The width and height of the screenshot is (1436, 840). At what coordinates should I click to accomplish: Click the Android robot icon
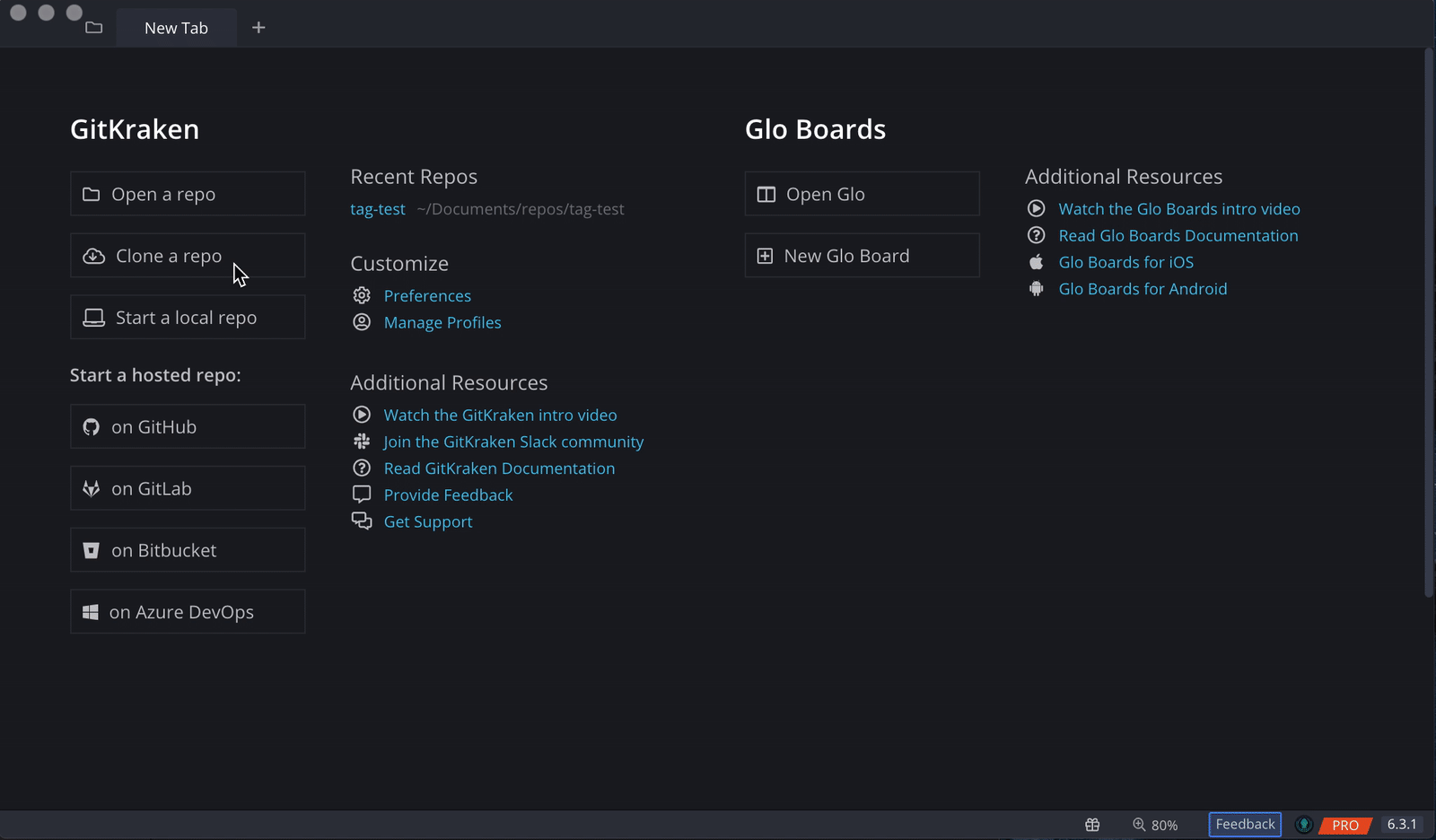click(x=1037, y=289)
